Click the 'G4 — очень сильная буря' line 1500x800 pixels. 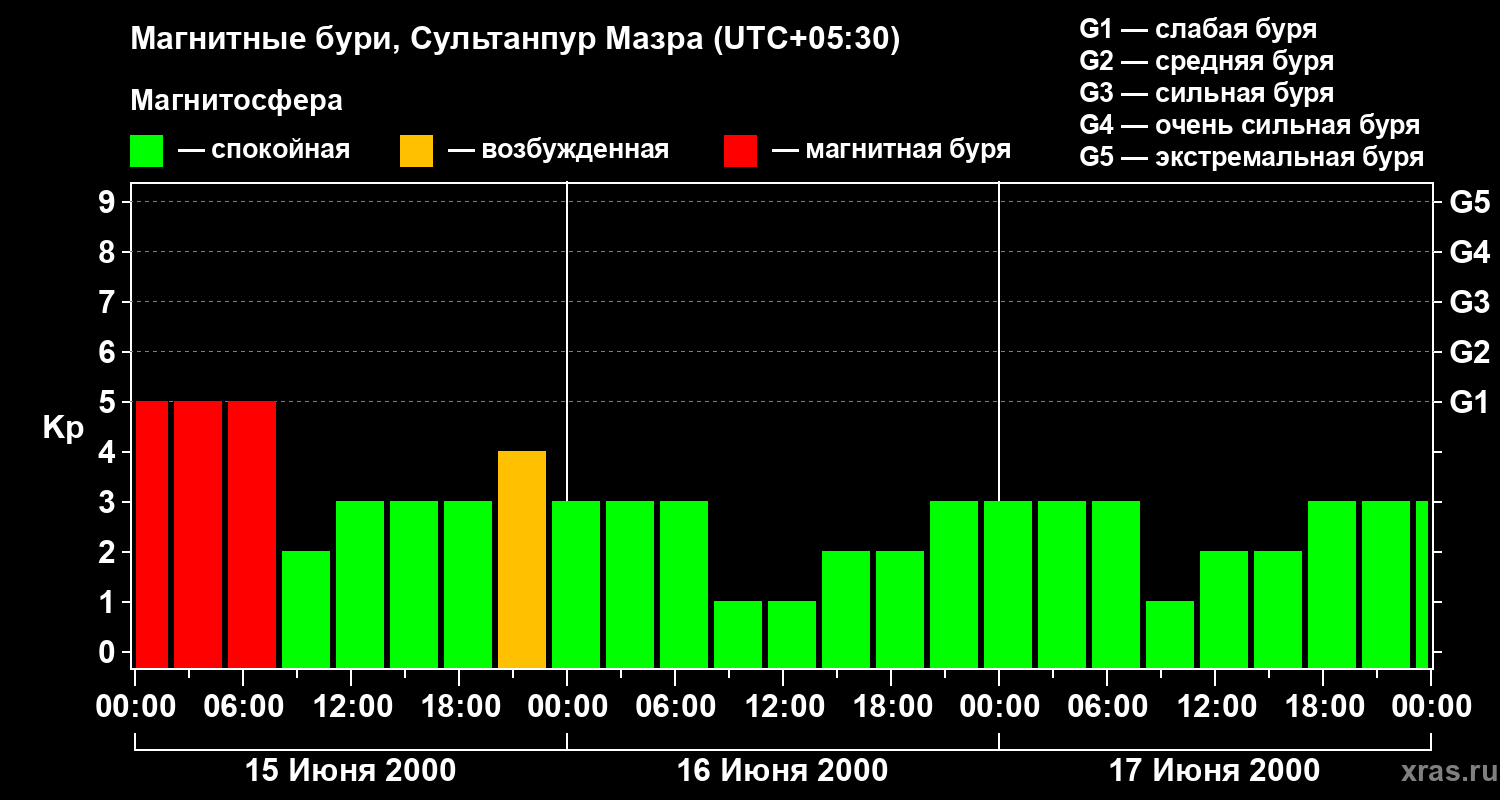(x=1250, y=125)
